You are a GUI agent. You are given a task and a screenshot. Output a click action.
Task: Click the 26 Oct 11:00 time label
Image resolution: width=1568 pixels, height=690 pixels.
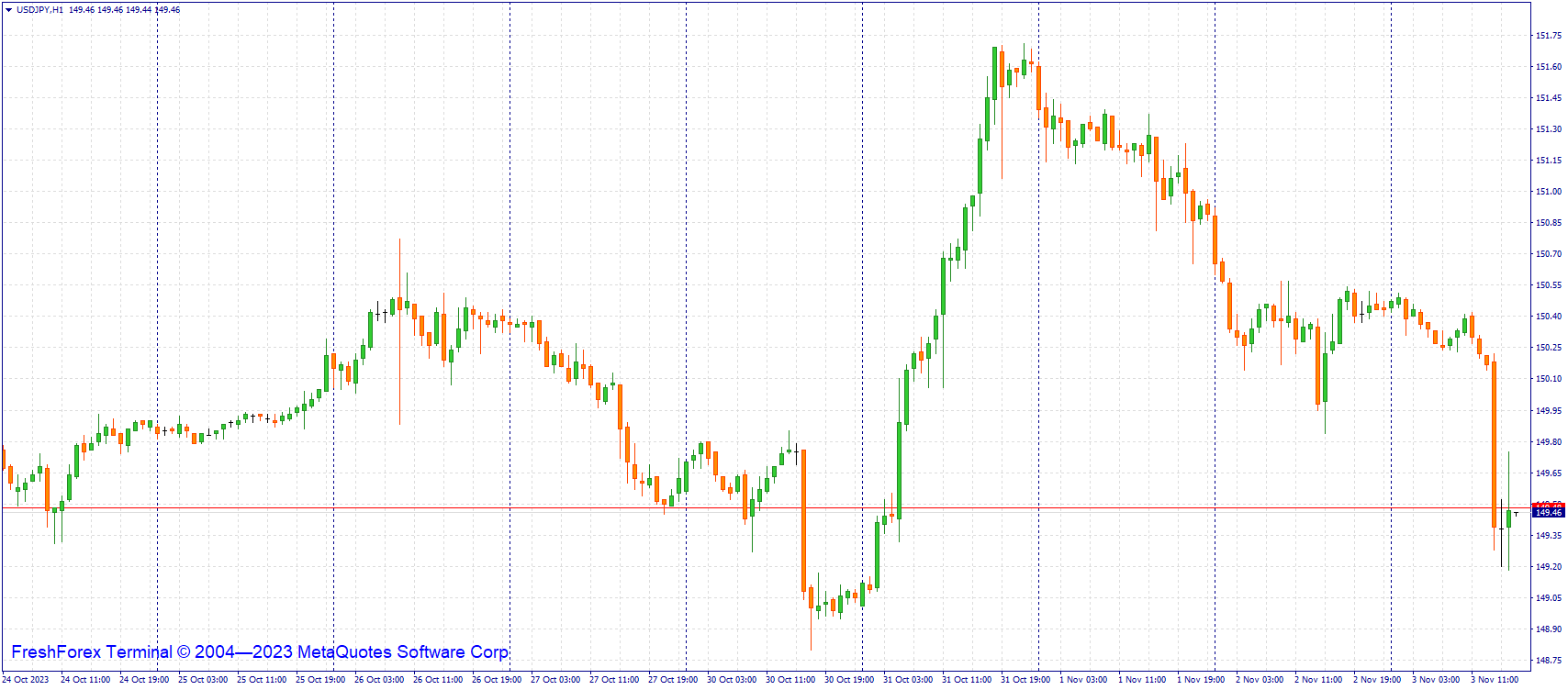coord(438,680)
